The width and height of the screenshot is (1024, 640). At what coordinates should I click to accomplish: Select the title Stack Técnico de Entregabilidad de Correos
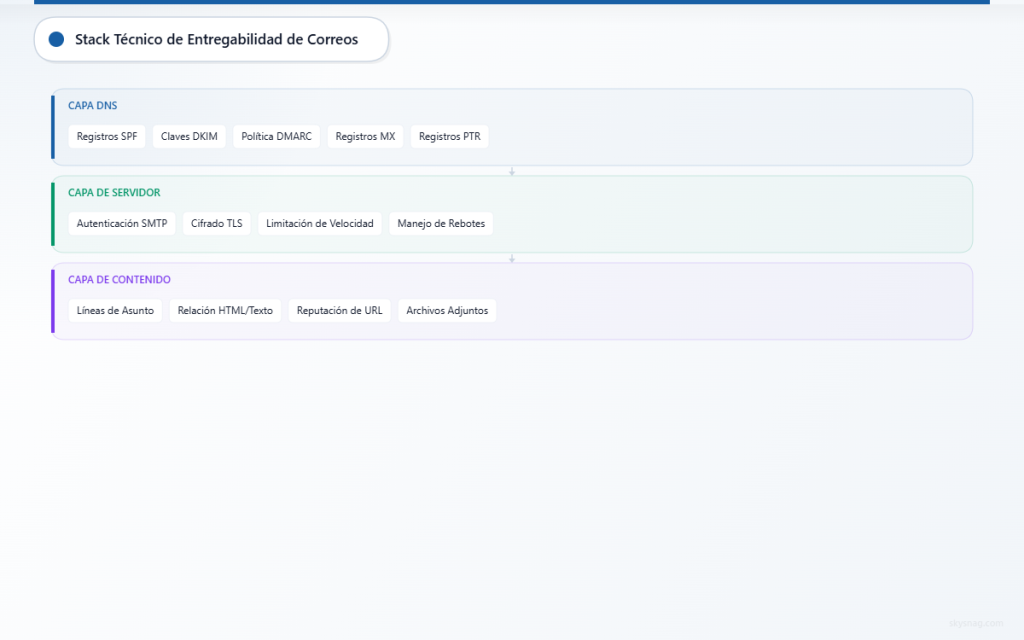(x=216, y=40)
